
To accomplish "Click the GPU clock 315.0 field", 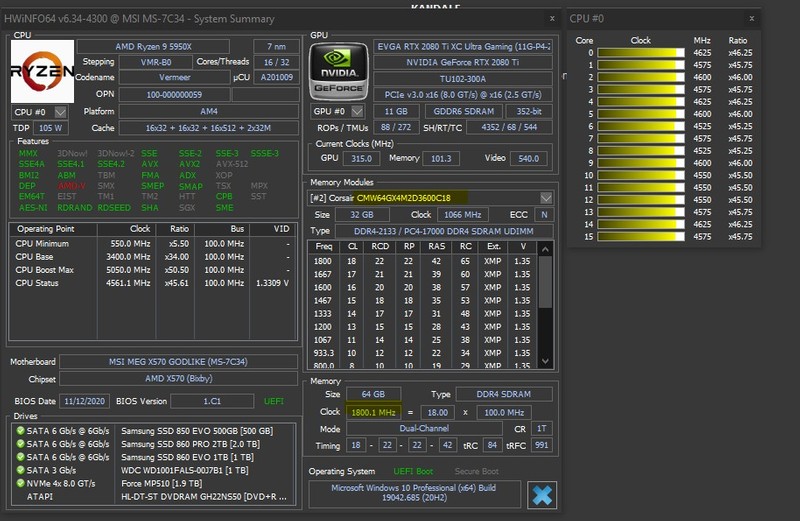I will (x=361, y=159).
